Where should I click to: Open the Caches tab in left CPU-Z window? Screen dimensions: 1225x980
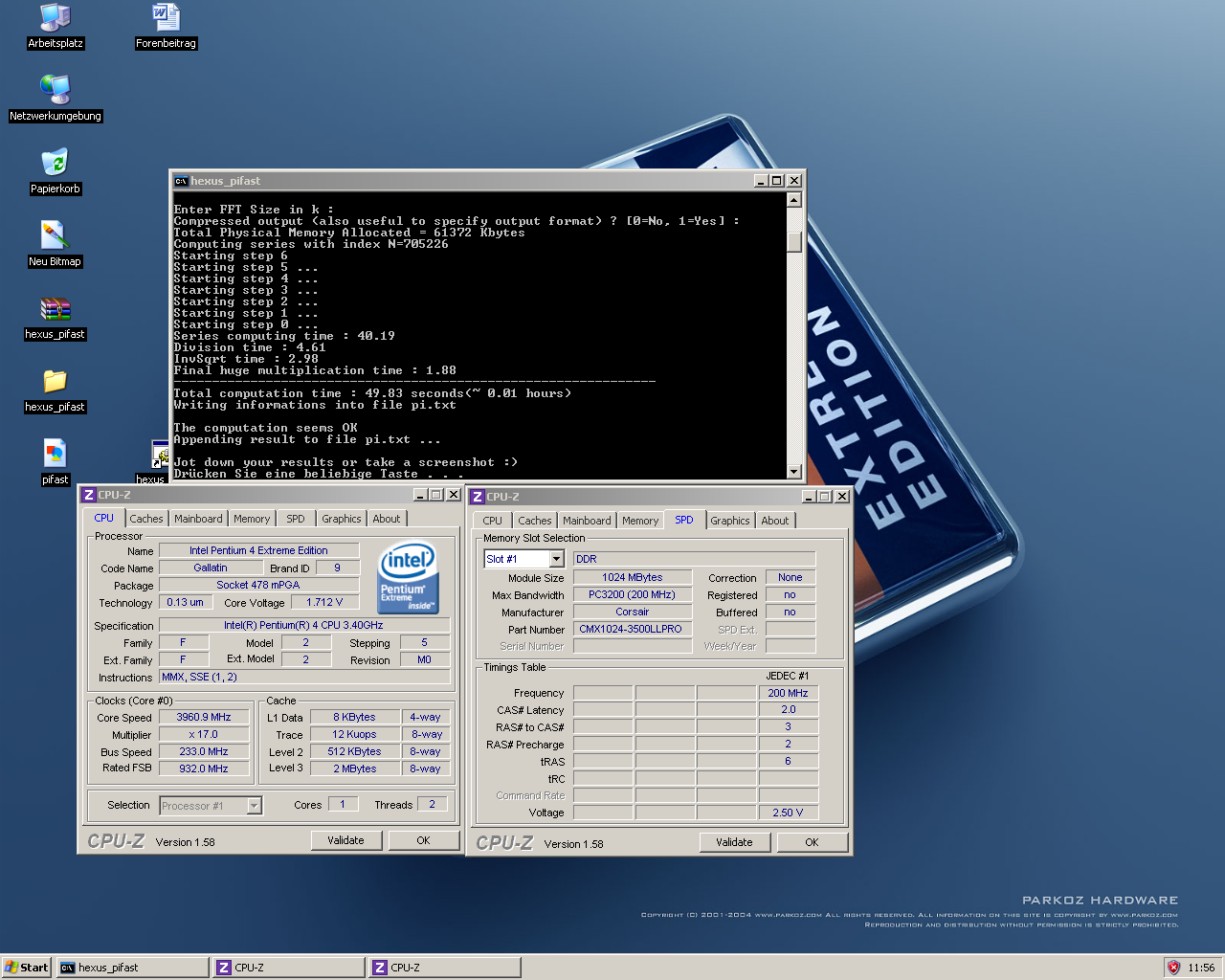tap(146, 519)
